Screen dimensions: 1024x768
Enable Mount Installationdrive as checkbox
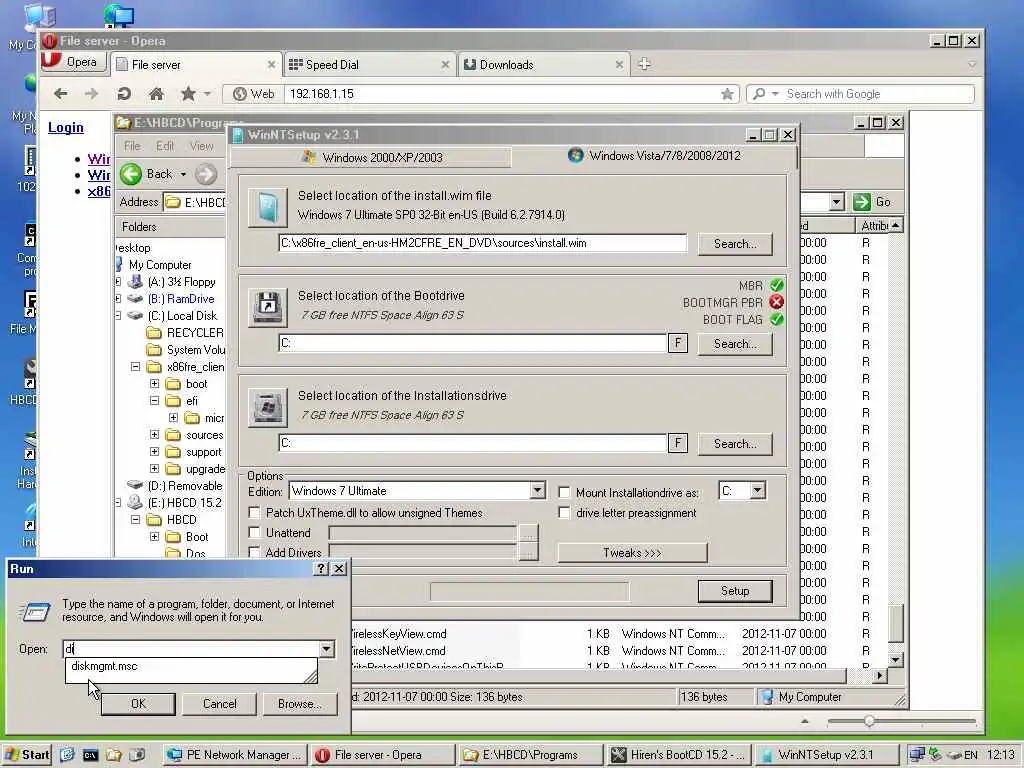click(564, 492)
